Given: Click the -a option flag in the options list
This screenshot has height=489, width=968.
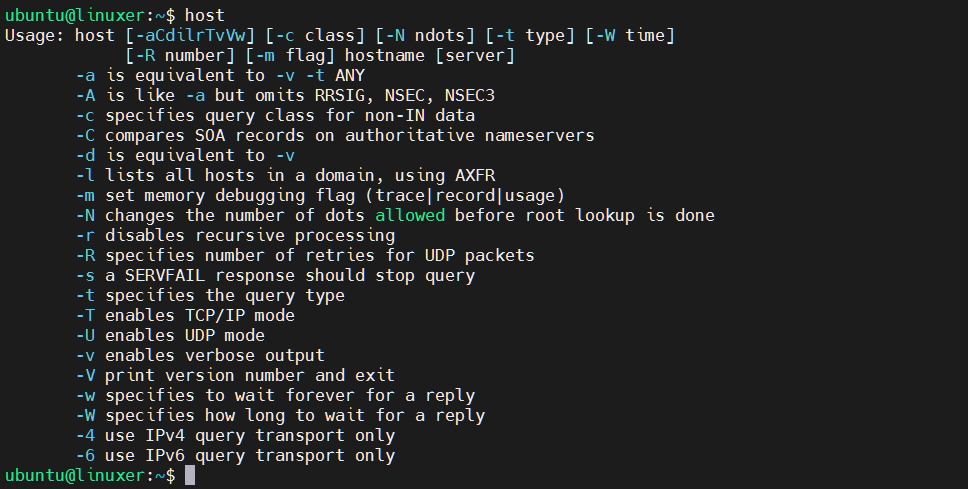Looking at the screenshot, I should click(x=85, y=75).
